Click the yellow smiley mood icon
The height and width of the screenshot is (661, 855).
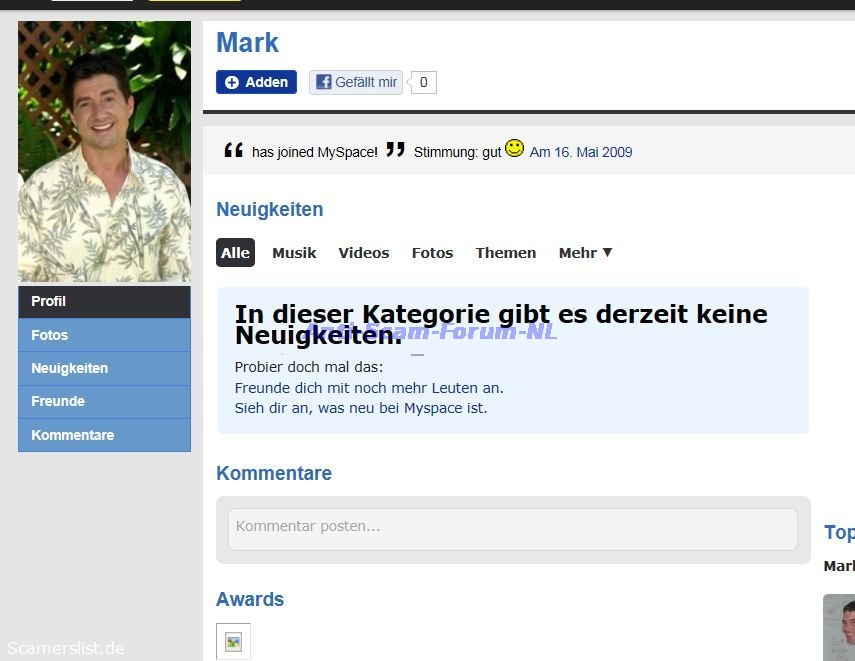tap(514, 148)
